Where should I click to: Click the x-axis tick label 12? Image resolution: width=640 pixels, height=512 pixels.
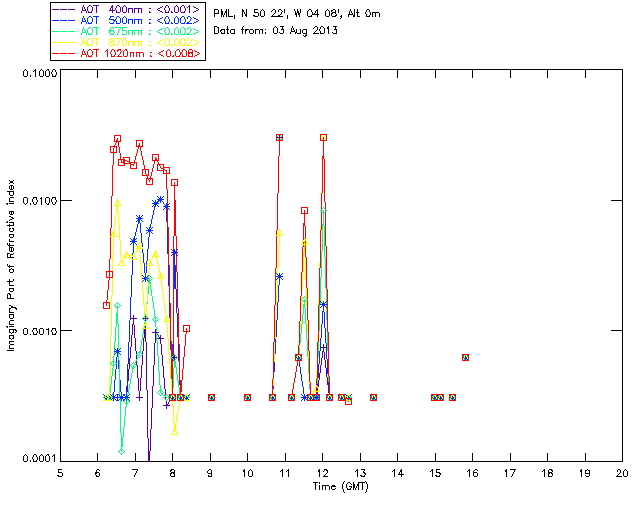click(322, 473)
